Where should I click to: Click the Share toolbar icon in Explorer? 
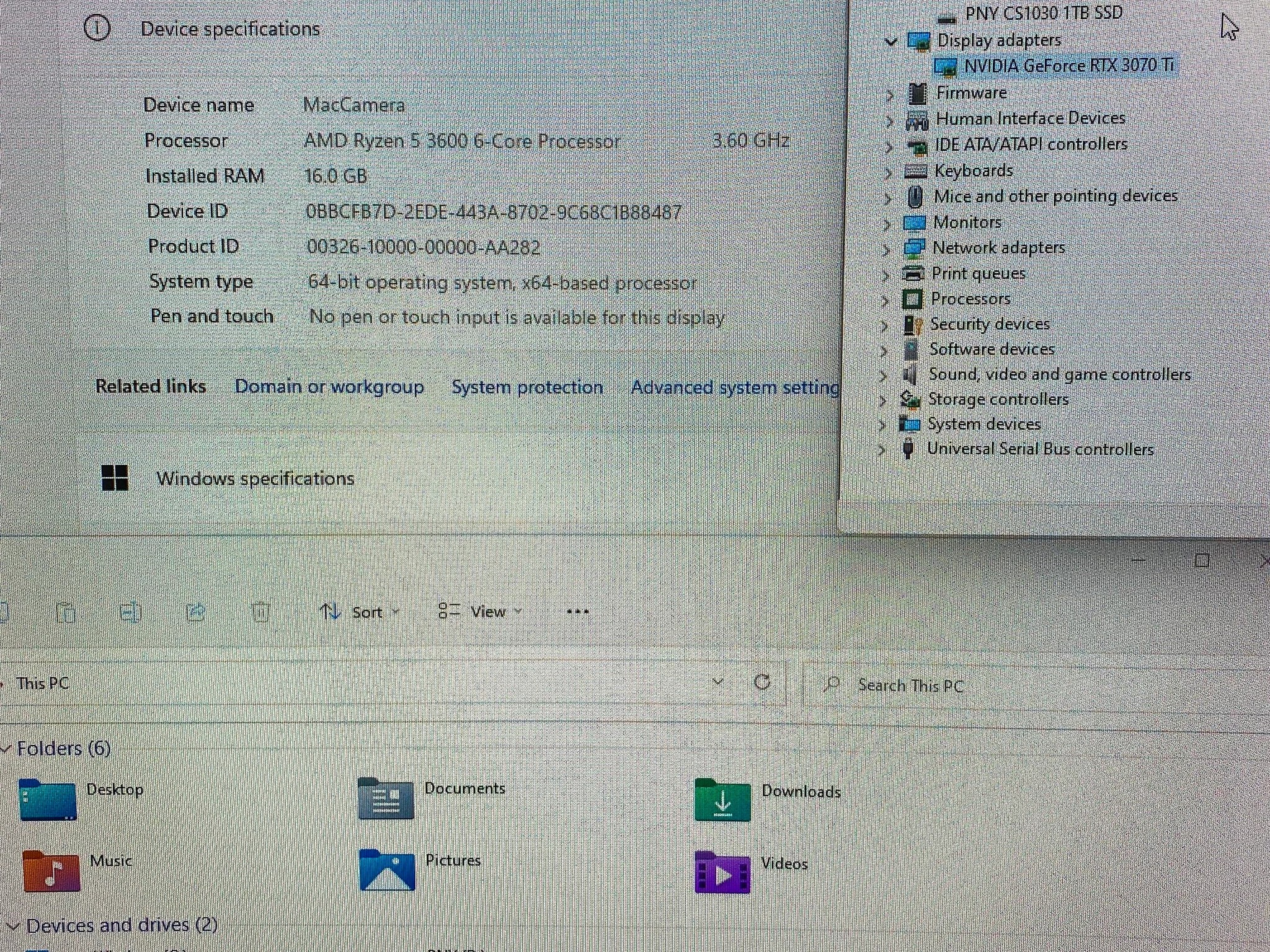pos(196,612)
